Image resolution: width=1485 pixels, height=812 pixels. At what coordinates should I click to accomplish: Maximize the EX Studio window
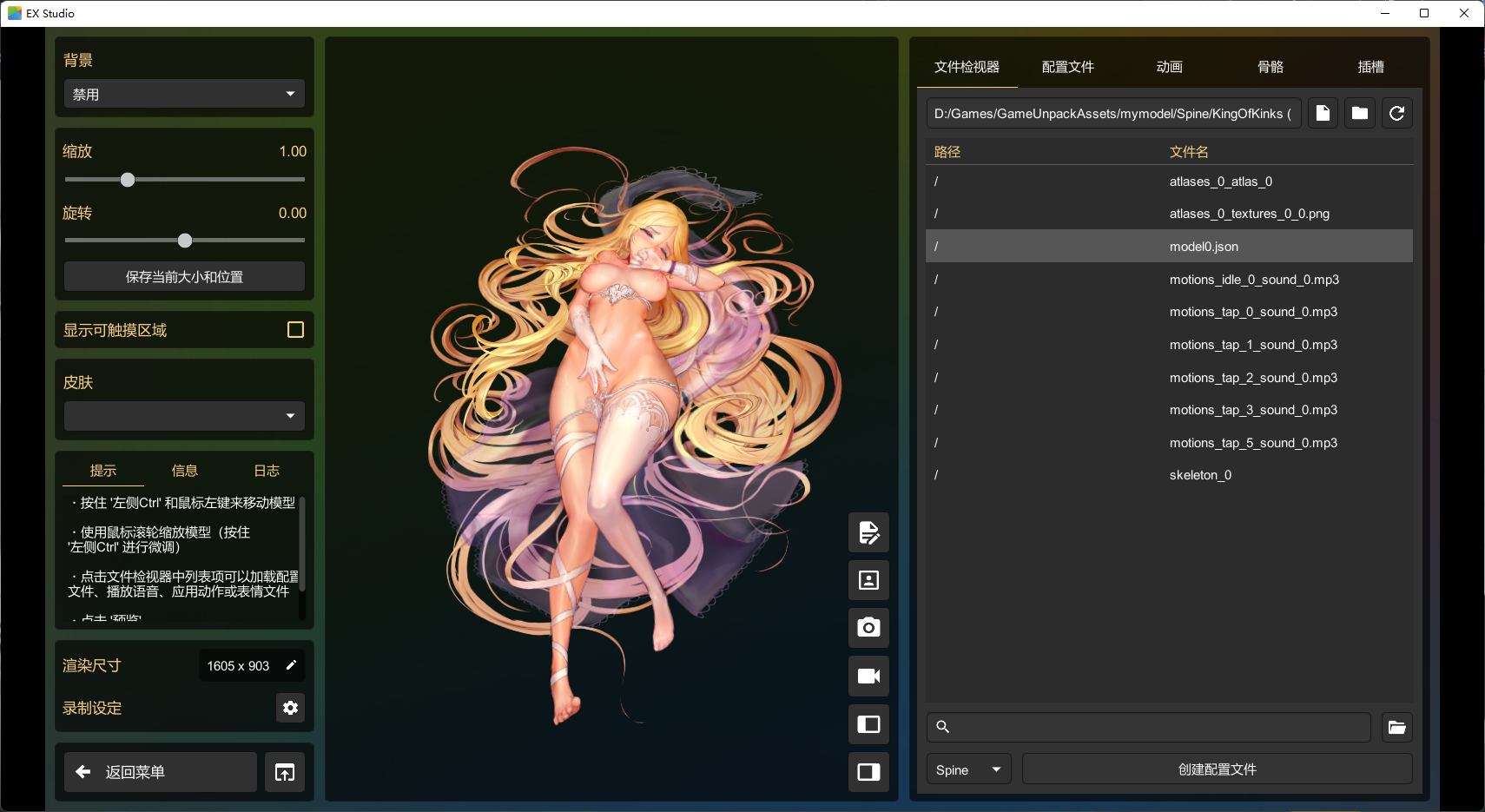point(1424,13)
